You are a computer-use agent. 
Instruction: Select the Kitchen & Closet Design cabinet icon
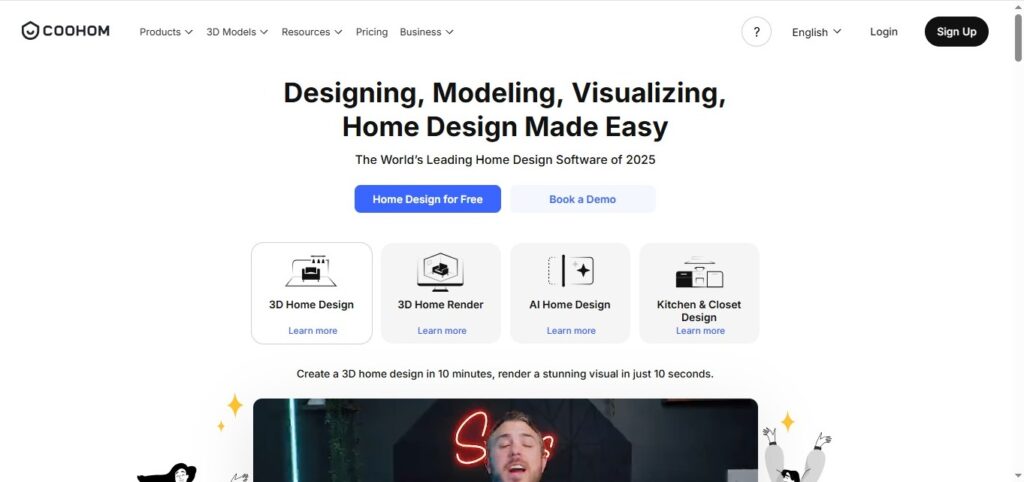(x=699, y=272)
